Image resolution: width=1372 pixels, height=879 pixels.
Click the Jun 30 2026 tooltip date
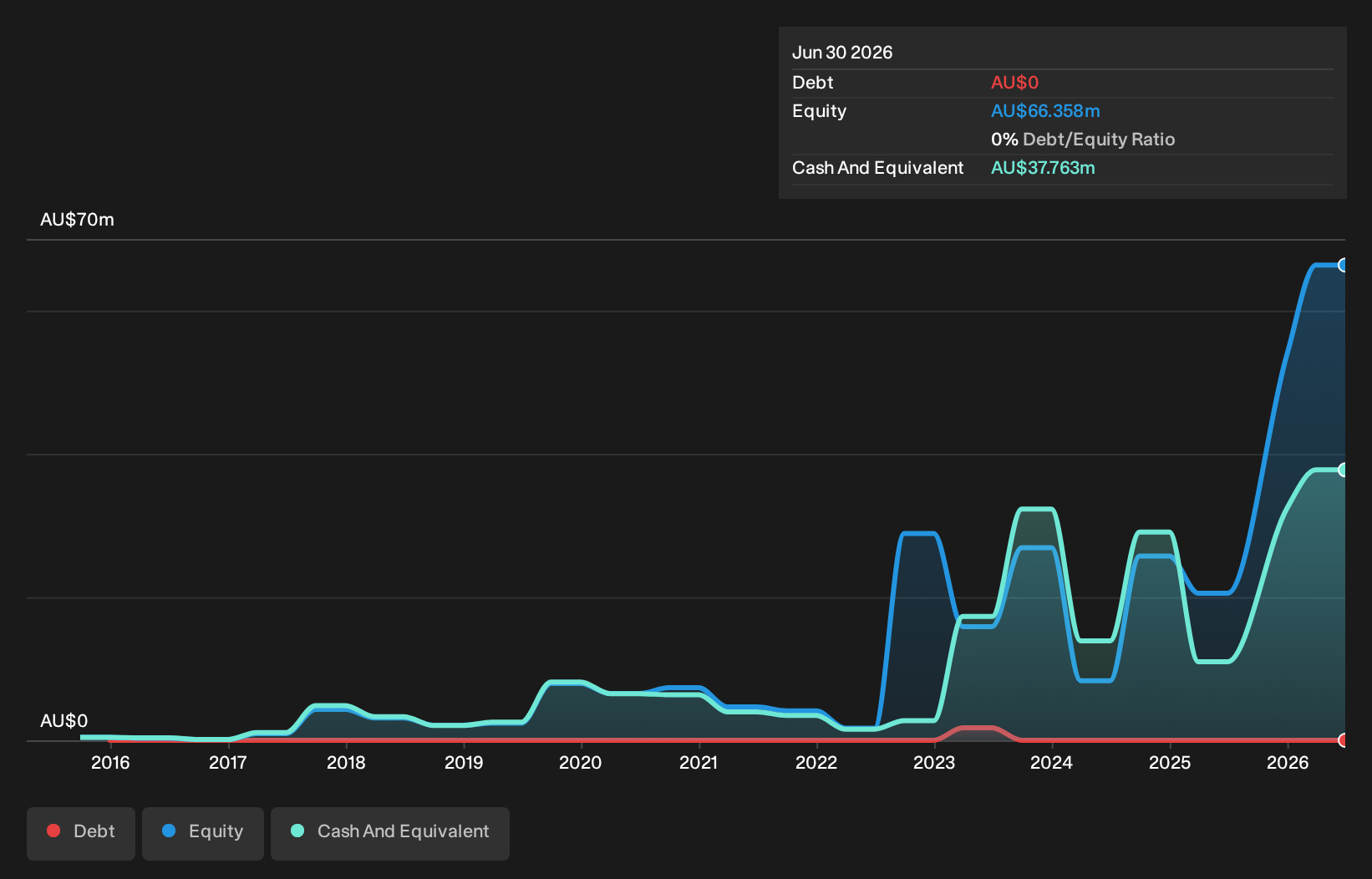point(842,53)
